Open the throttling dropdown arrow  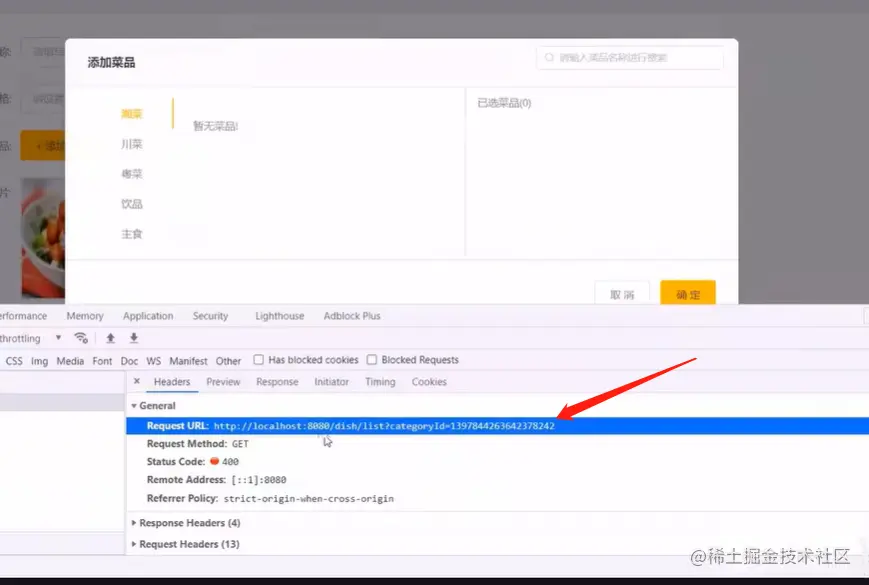pos(58,337)
